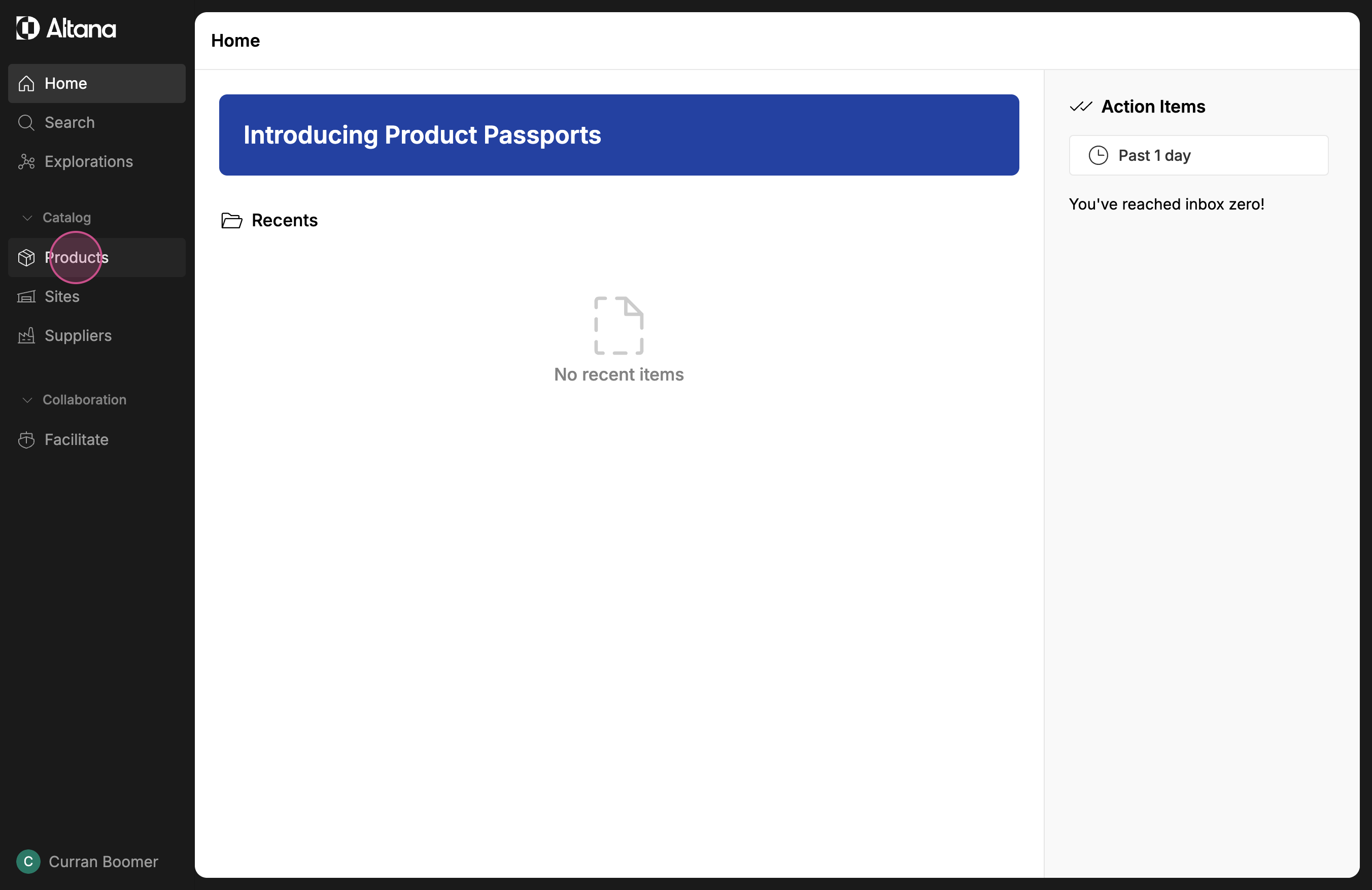Image resolution: width=1372 pixels, height=890 pixels.
Task: Click the Search magnifier icon
Action: [26, 123]
